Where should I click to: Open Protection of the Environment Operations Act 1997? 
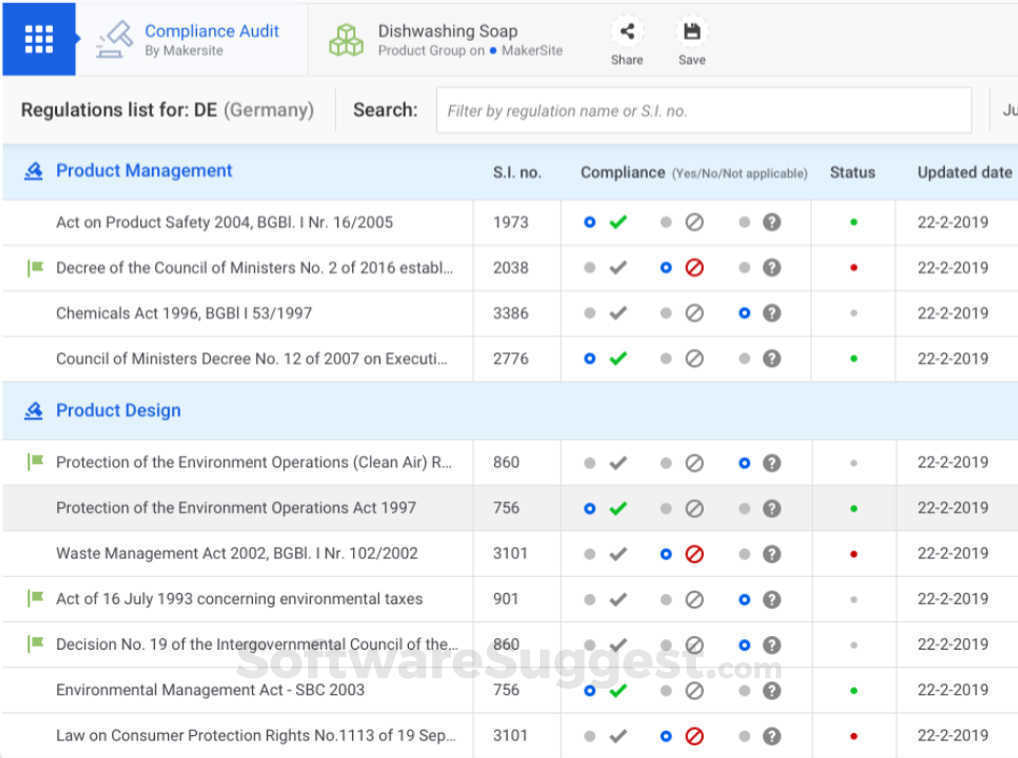236,508
